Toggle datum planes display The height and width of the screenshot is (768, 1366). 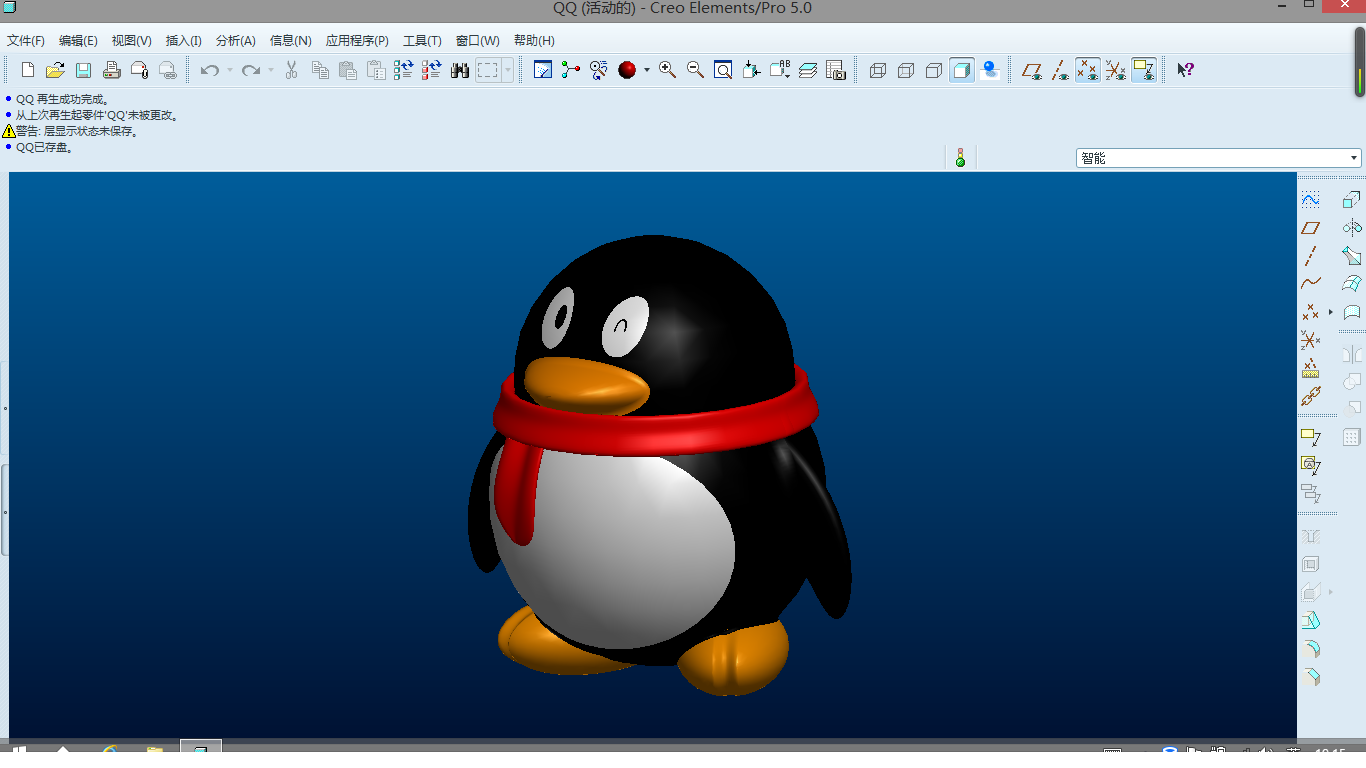pyautogui.click(x=1032, y=70)
